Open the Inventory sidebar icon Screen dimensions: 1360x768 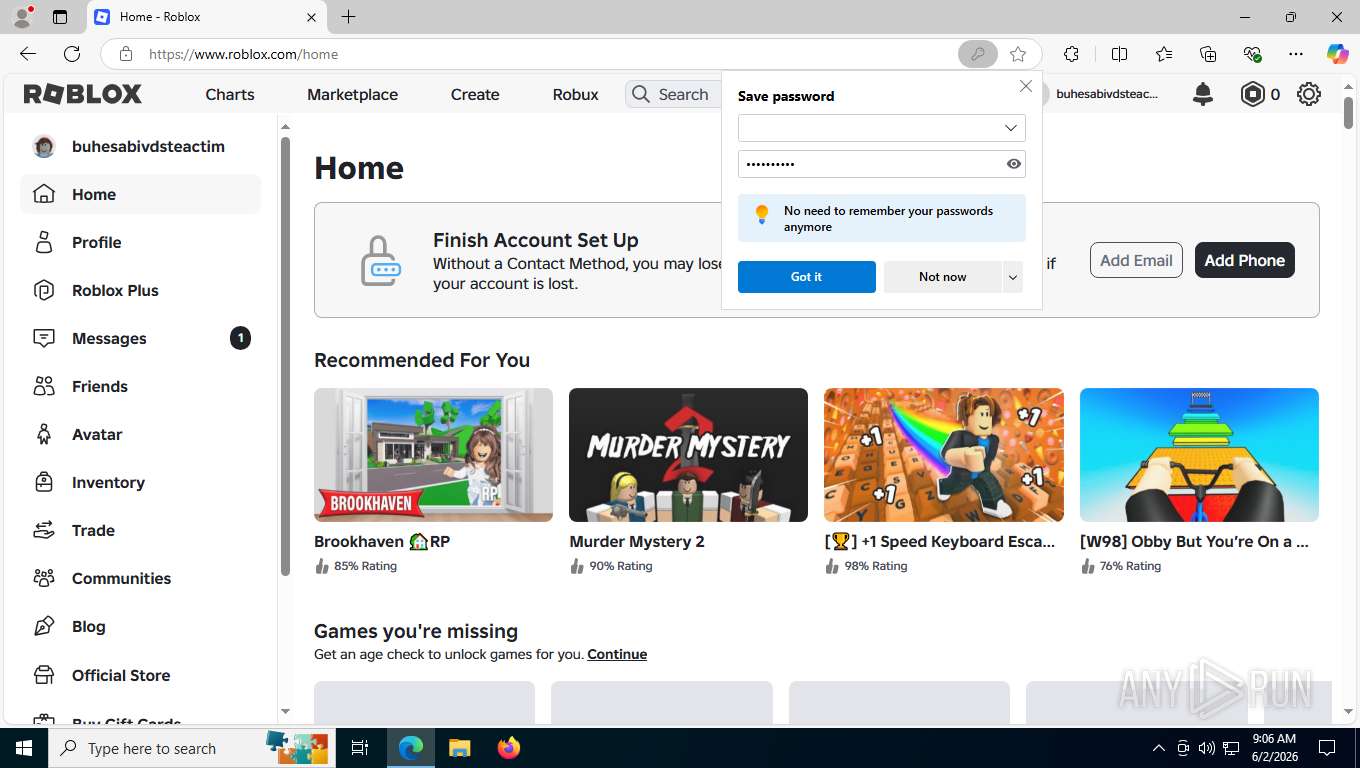click(44, 482)
